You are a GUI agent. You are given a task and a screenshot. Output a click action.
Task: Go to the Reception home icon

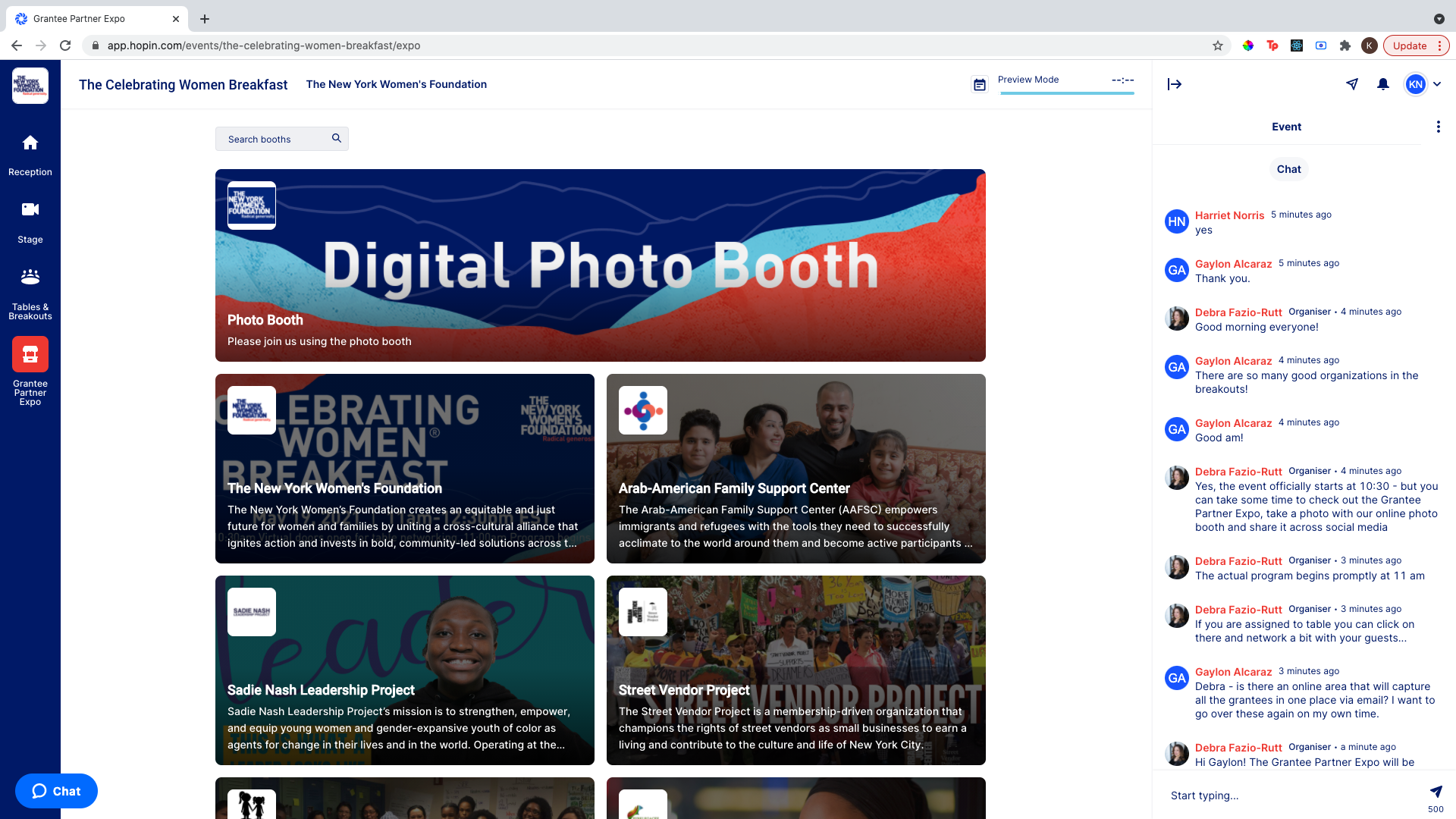pos(30,143)
